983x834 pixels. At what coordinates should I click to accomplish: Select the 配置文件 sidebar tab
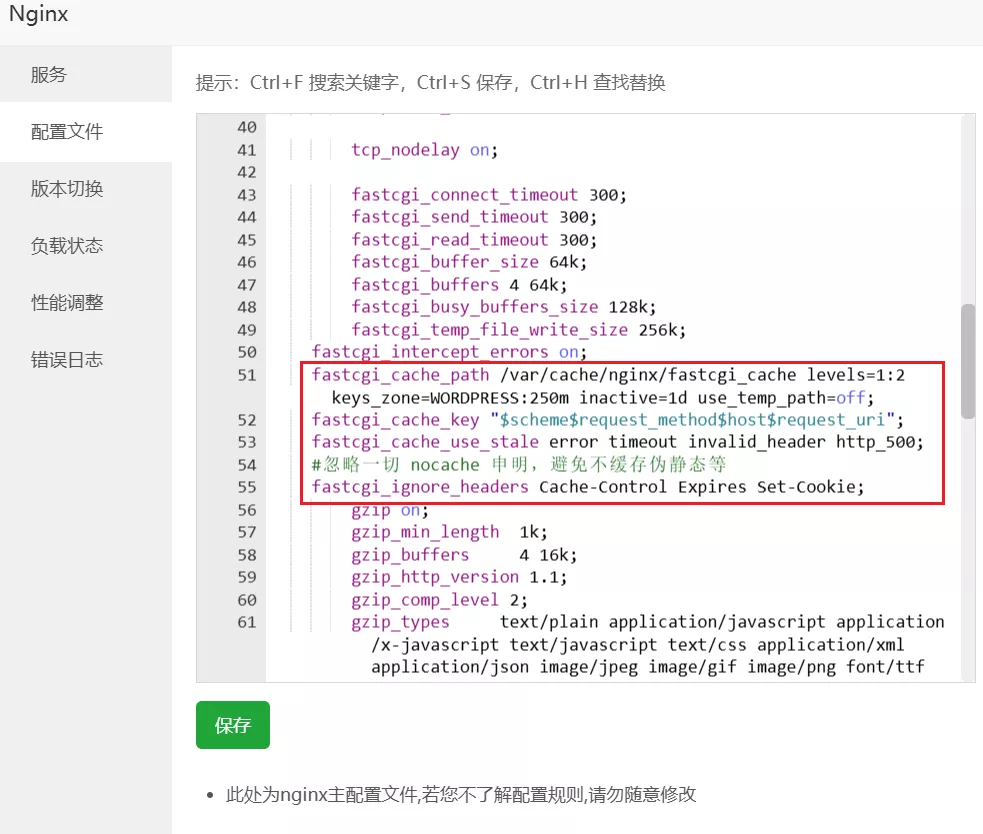(67, 132)
